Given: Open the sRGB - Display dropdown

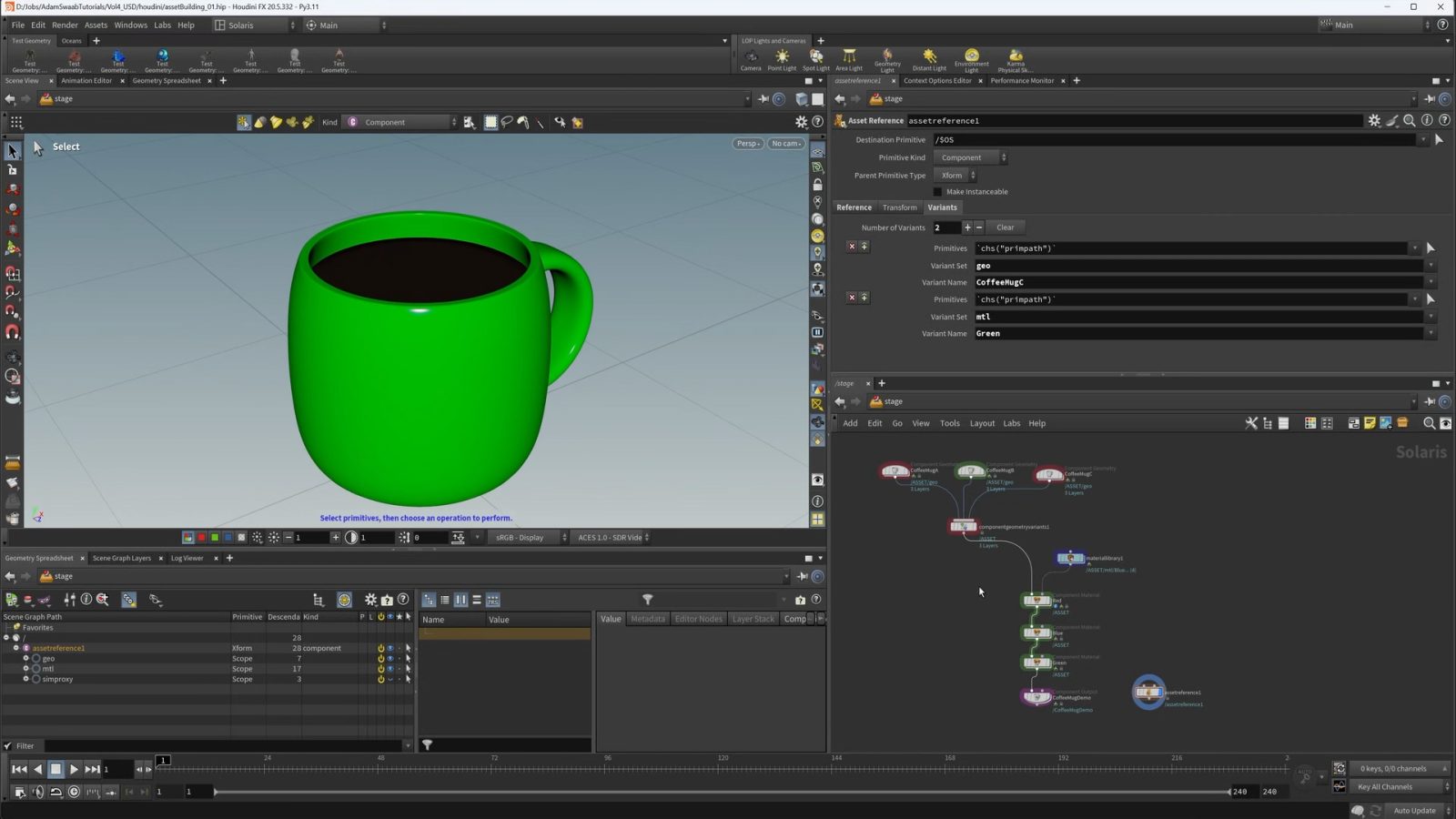Looking at the screenshot, I should (x=528, y=537).
